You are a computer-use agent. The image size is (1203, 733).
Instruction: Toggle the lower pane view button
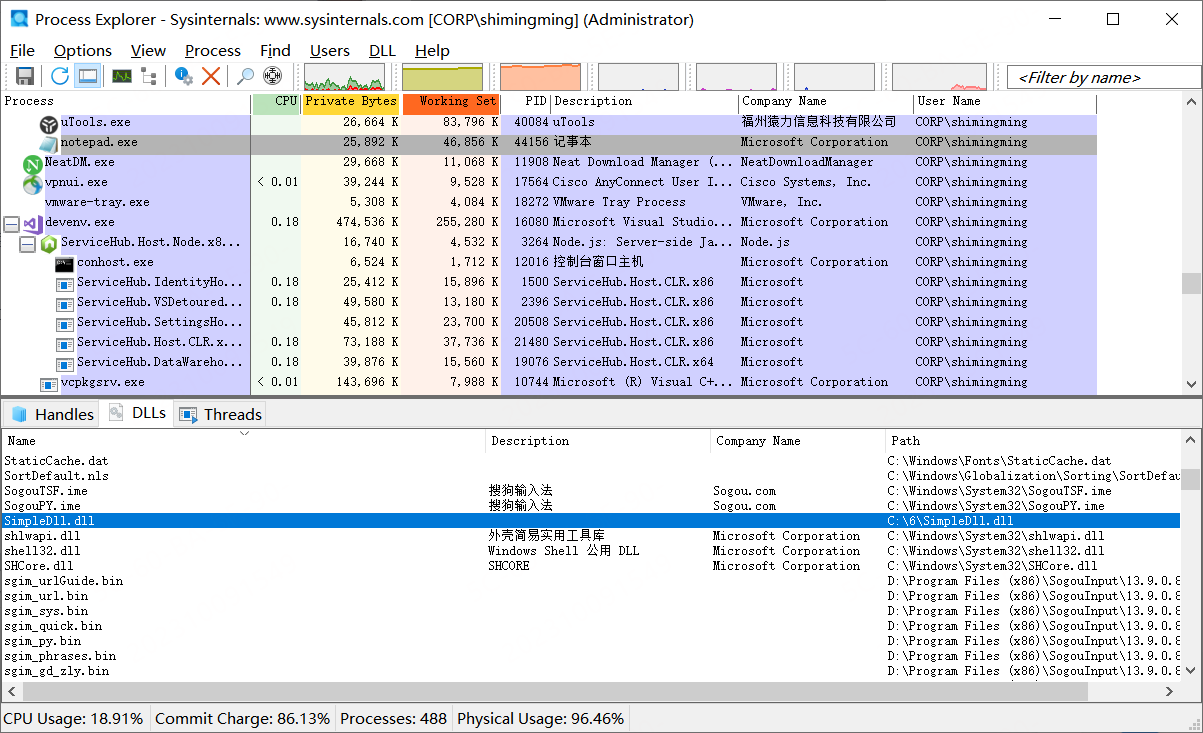coord(88,77)
